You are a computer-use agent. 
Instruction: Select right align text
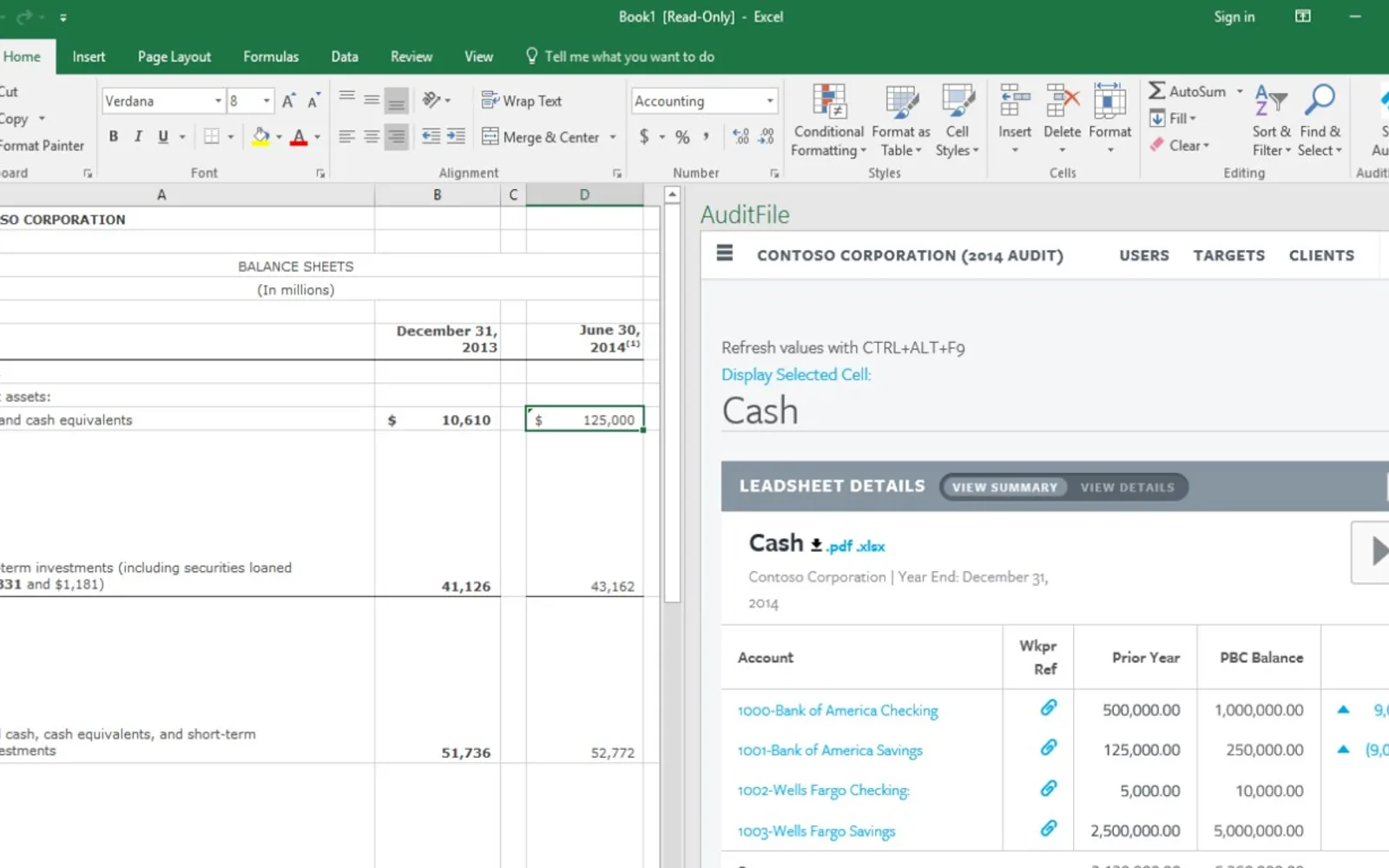point(396,136)
